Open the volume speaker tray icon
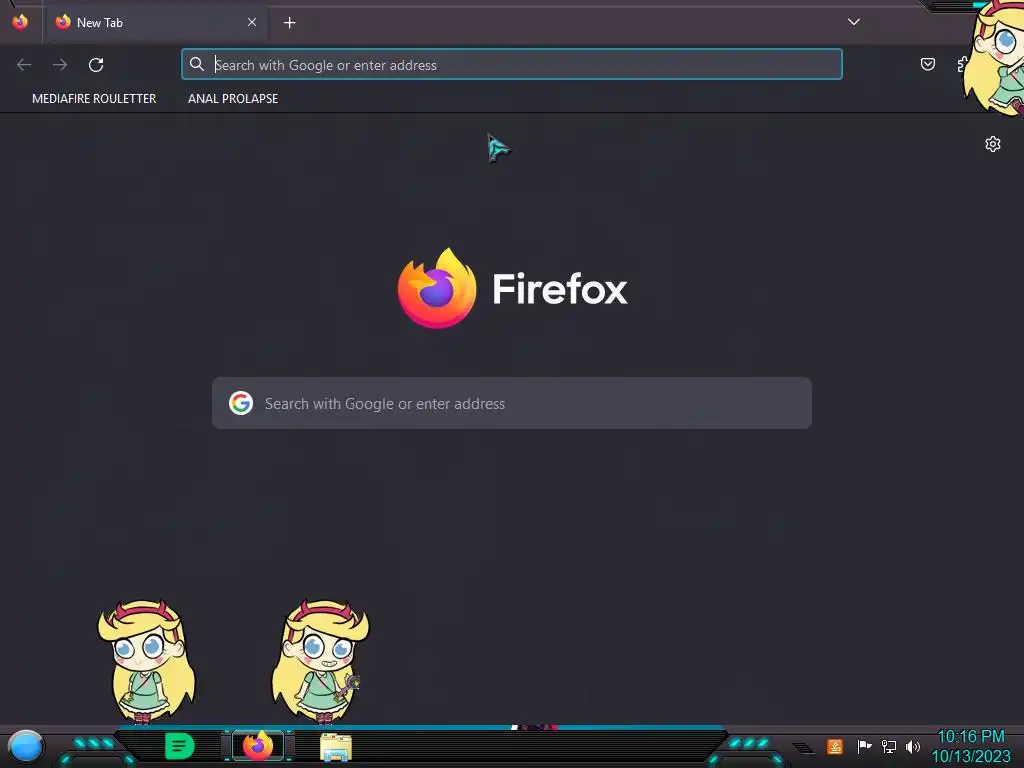 (912, 746)
